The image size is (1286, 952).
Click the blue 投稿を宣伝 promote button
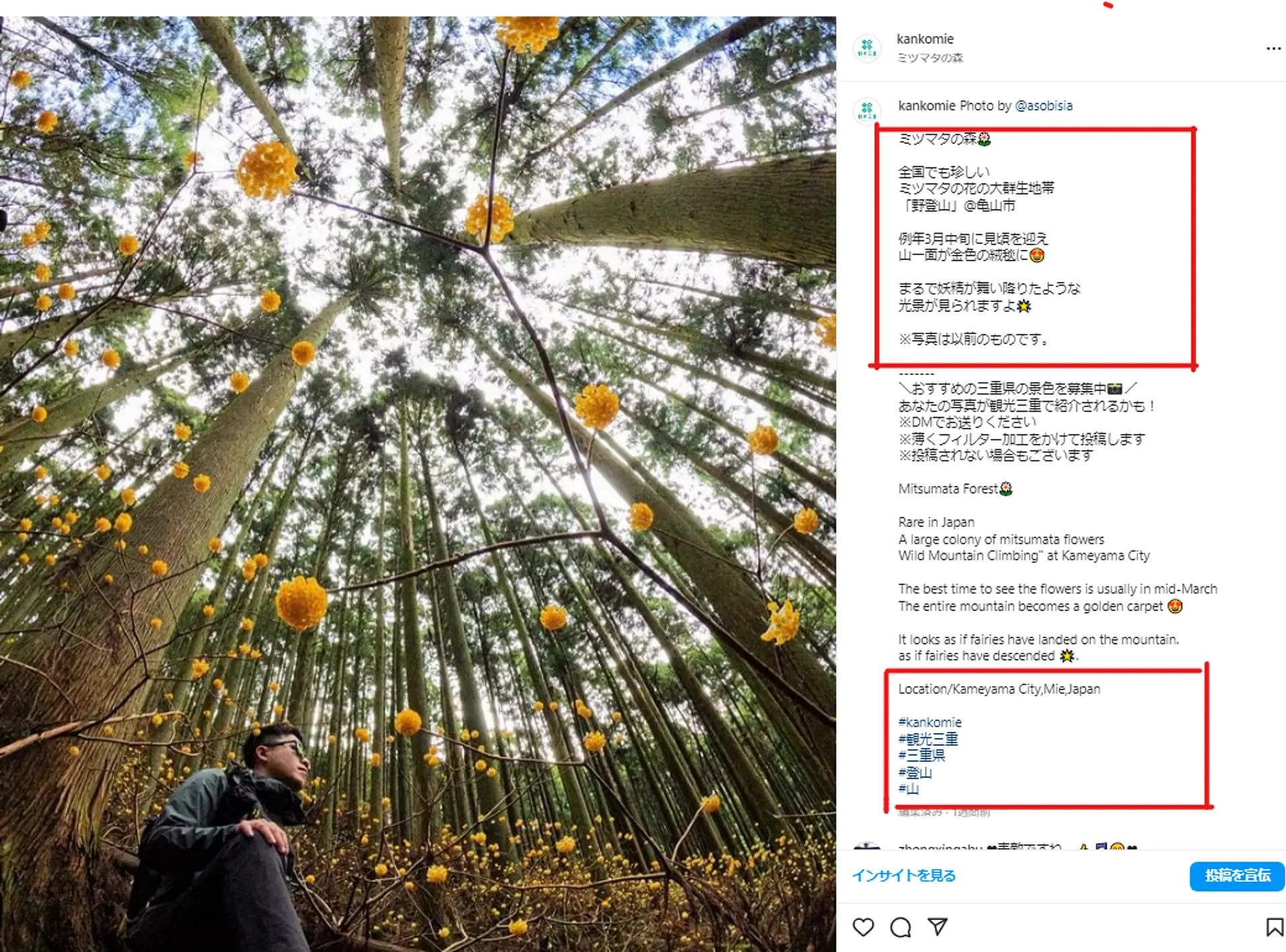click(x=1237, y=876)
